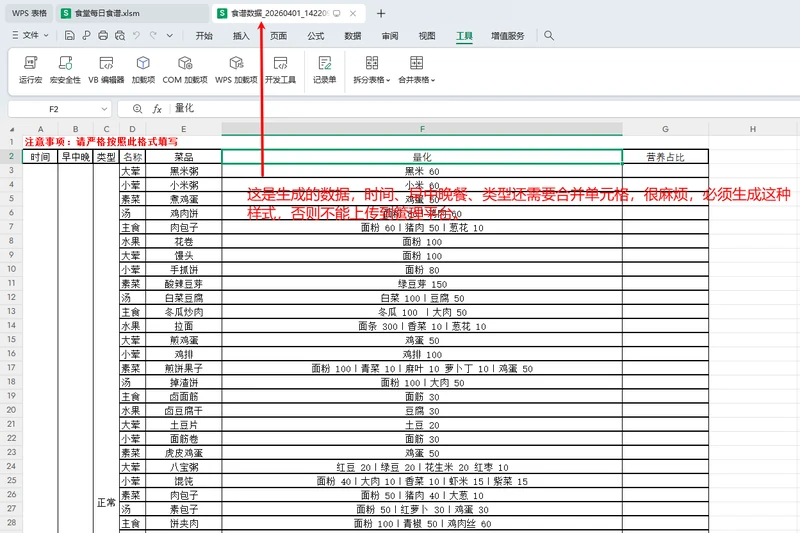
Task: Save the workbook with the save icon
Action: (70, 35)
